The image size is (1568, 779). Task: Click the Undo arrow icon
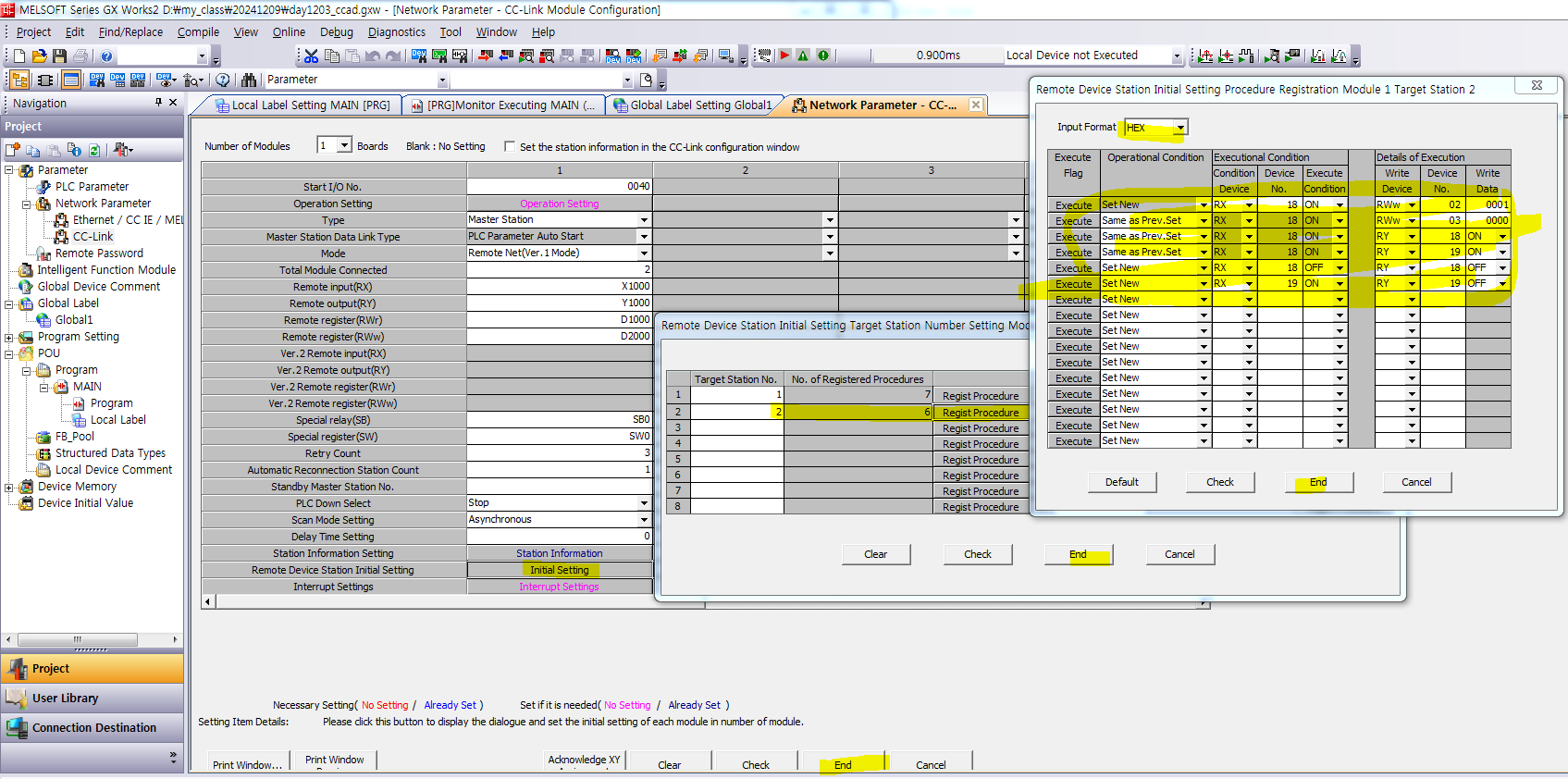(373, 56)
